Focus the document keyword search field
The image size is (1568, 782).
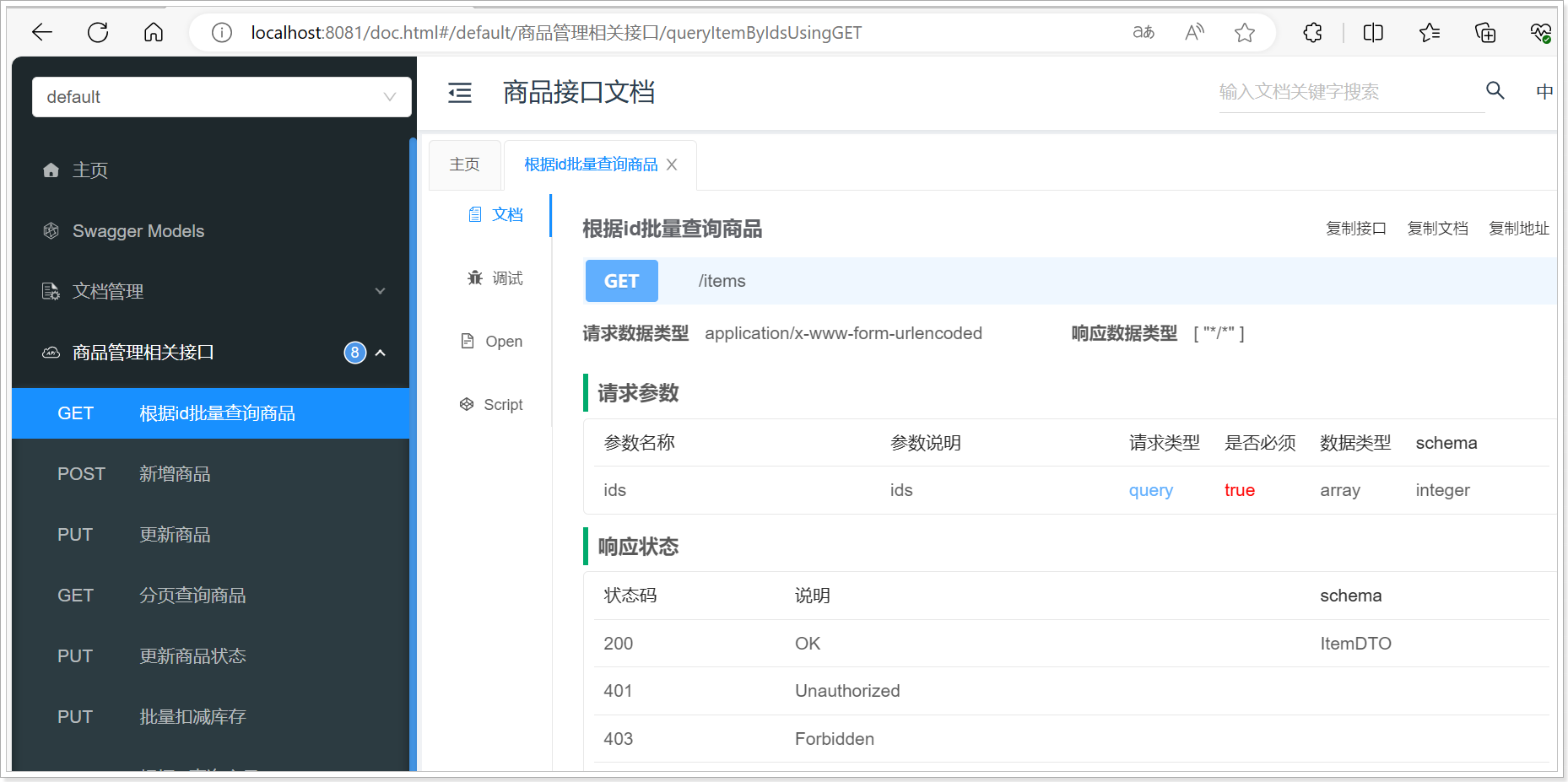1351,92
